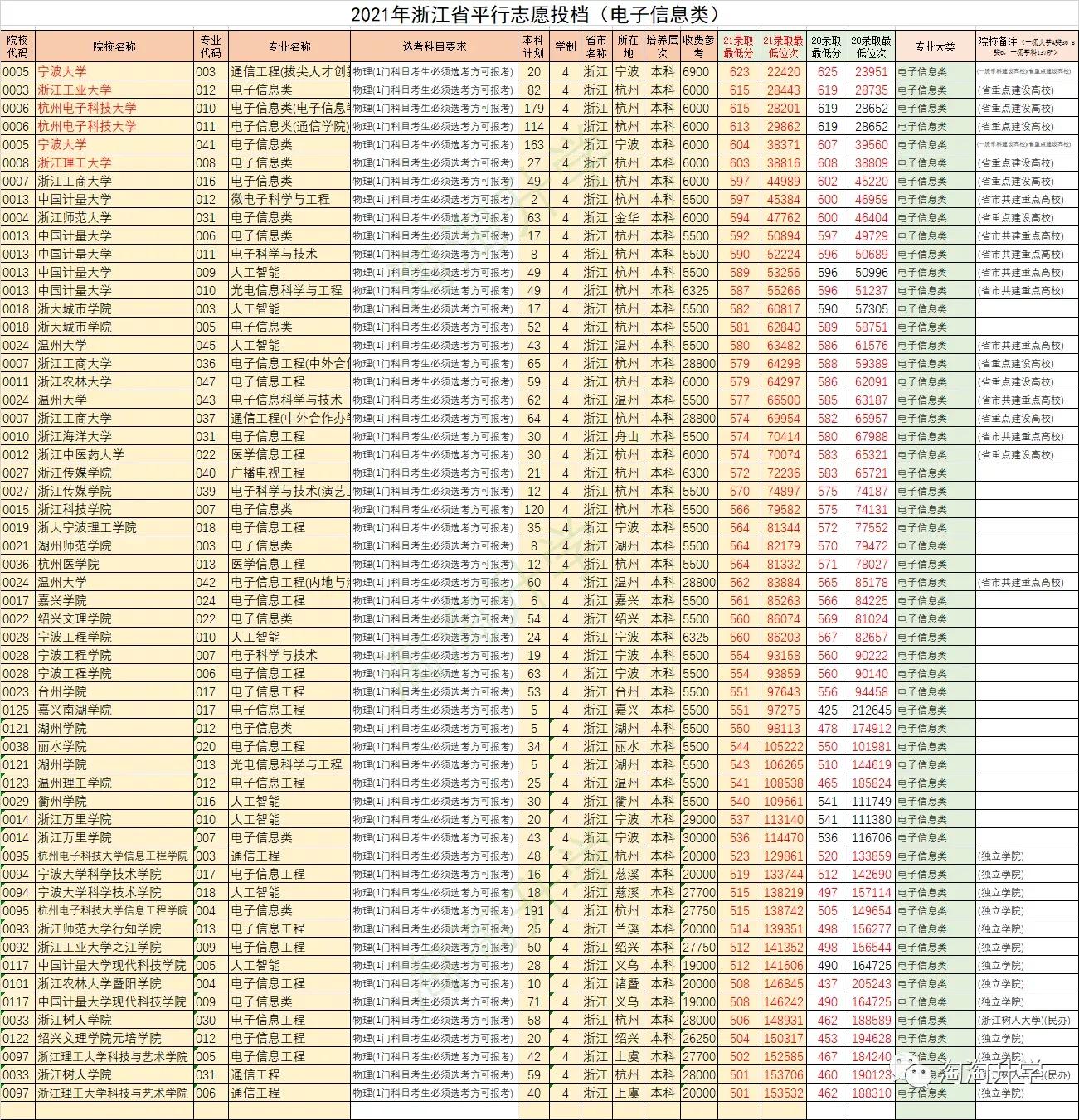Select the 院校名称 column header
Image resolution: width=1079 pixels, height=1120 pixels.
(112, 46)
